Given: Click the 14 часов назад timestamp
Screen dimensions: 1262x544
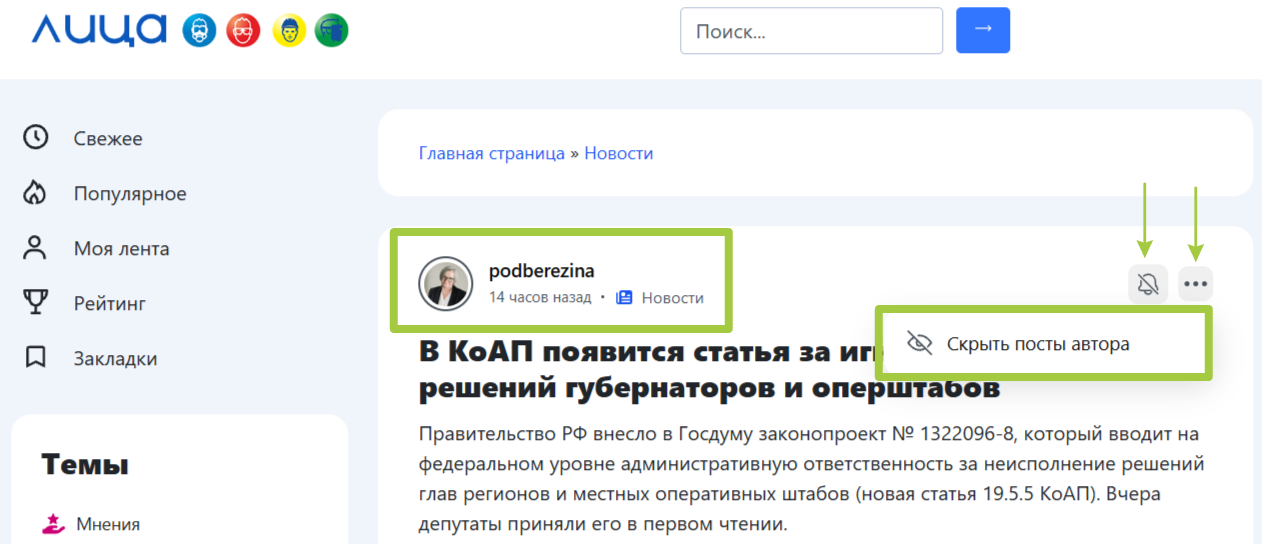Looking at the screenshot, I should 540,298.
